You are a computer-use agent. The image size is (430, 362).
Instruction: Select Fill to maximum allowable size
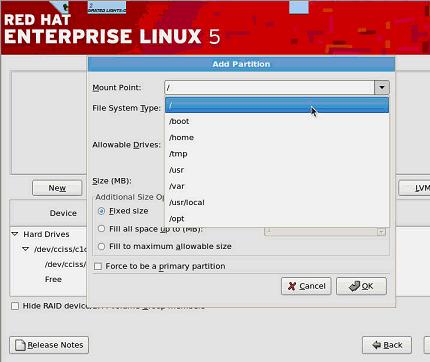click(101, 246)
